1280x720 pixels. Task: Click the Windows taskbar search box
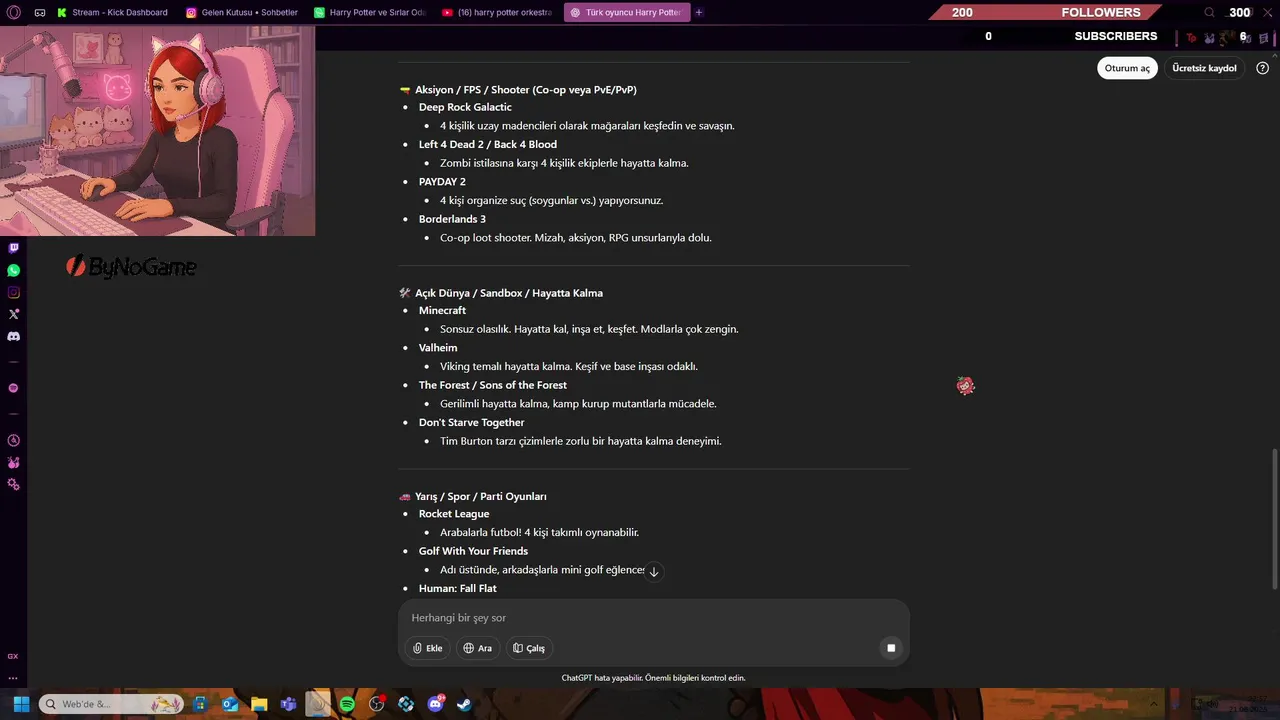click(x=111, y=704)
